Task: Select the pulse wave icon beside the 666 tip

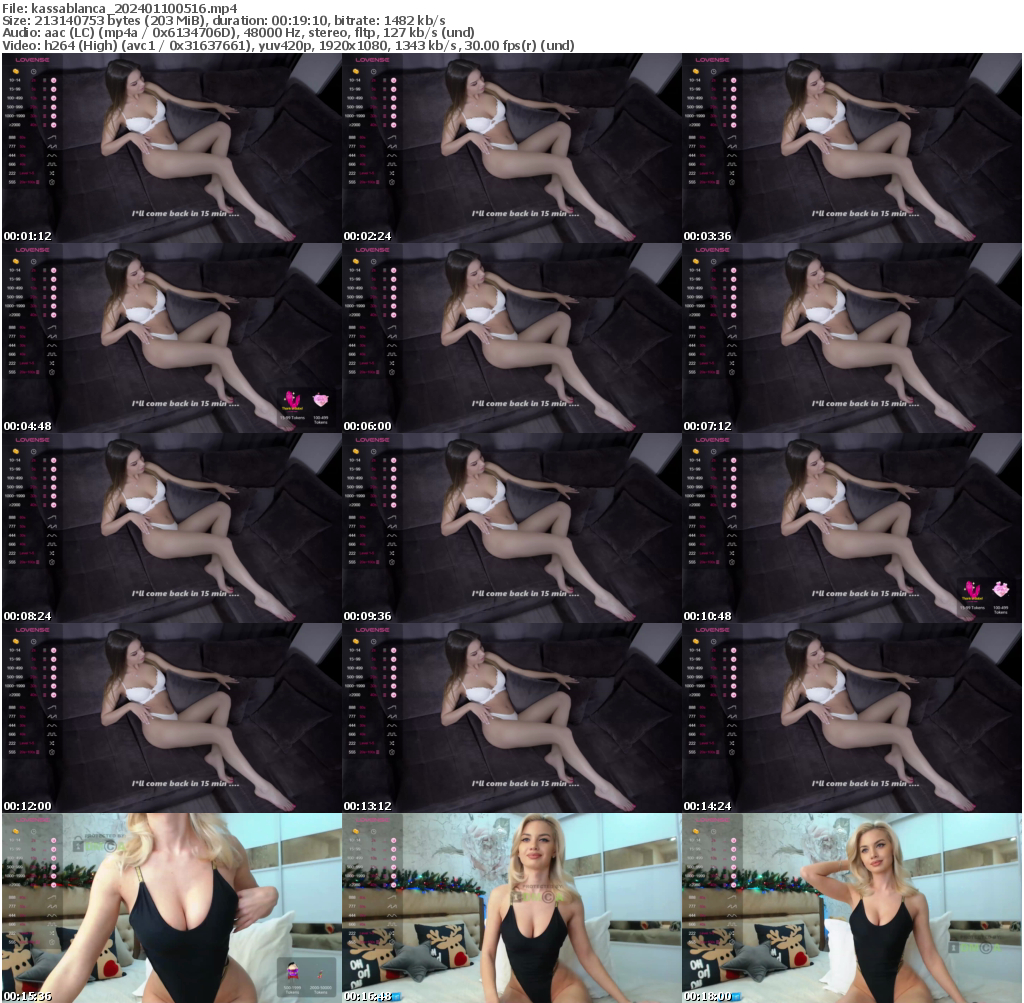Action: pyautogui.click(x=51, y=164)
